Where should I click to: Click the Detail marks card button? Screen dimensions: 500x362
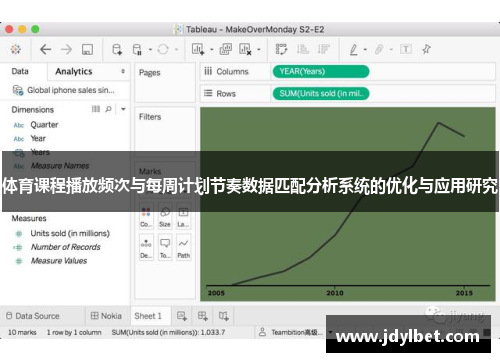coord(146,248)
